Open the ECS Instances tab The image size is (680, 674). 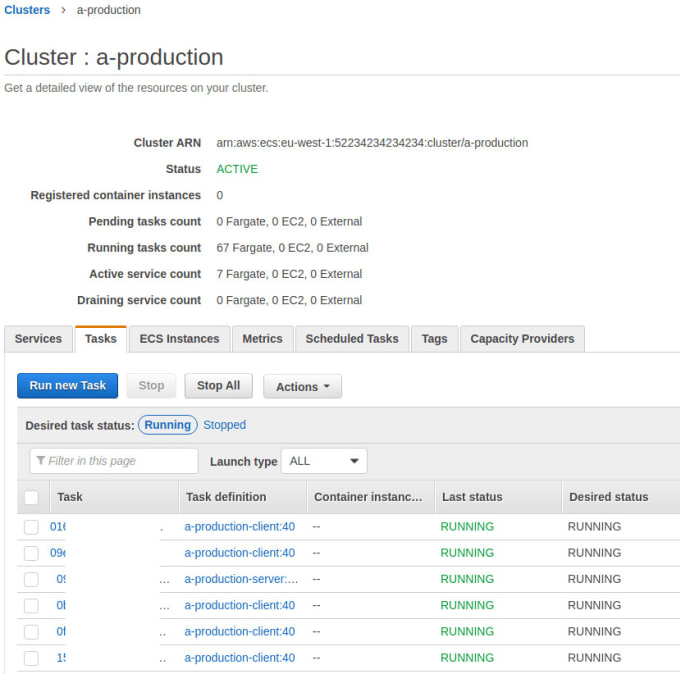coord(179,339)
